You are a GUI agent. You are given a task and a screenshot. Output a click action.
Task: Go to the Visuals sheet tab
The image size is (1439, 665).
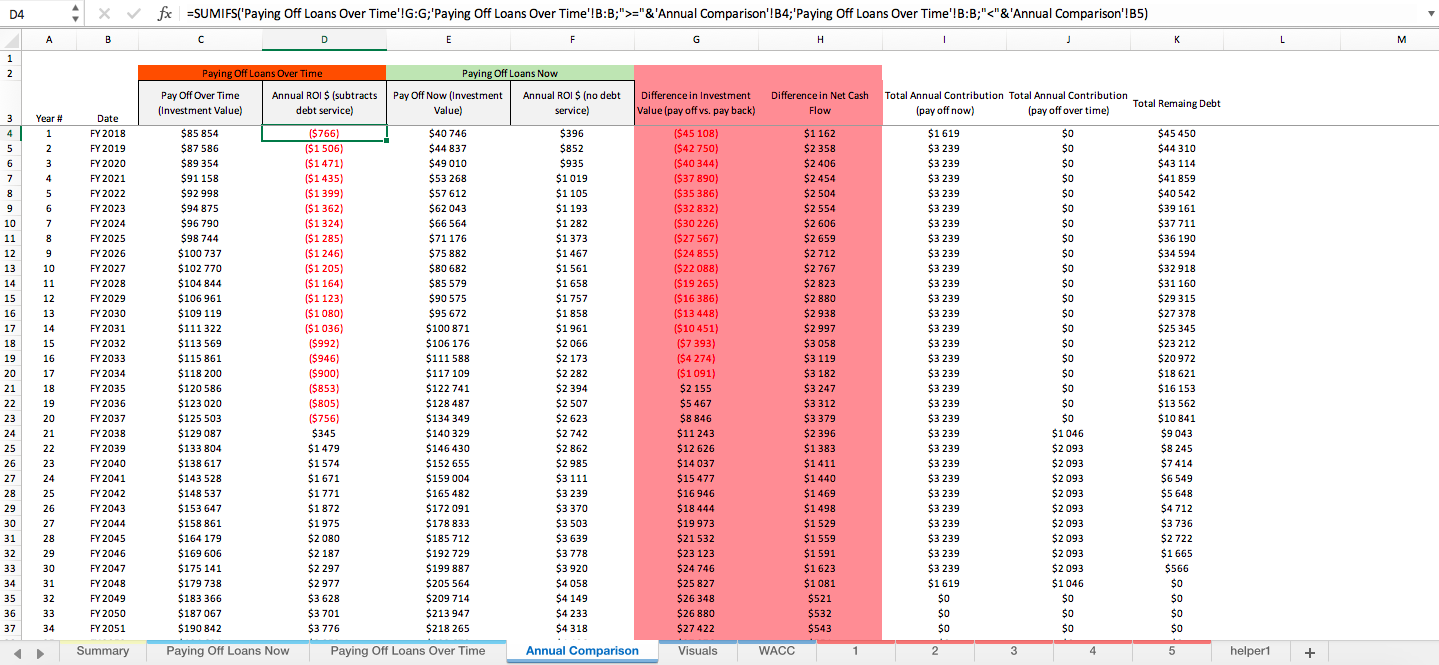[697, 651]
